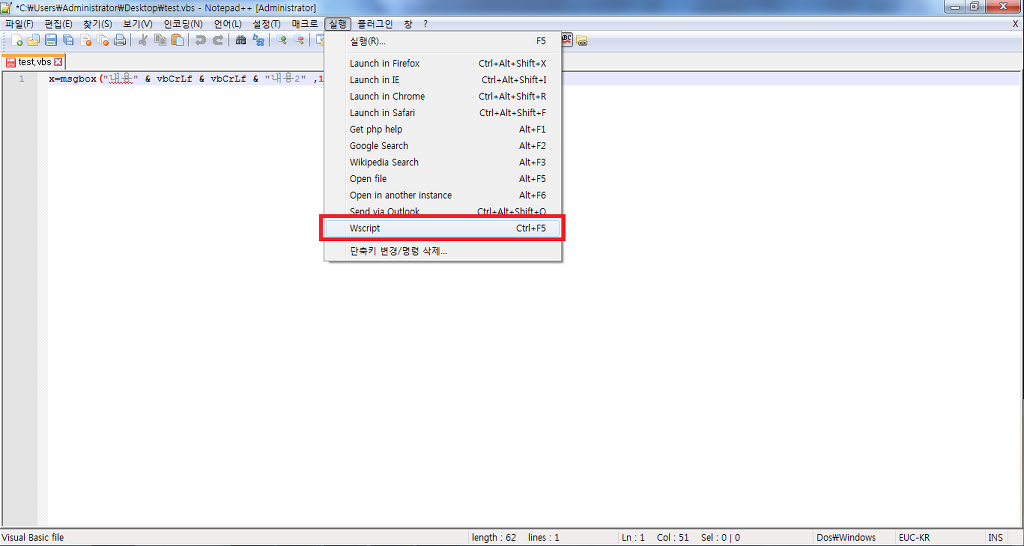Click the Print toolbar icon
The width and height of the screenshot is (1024, 546).
(120, 40)
